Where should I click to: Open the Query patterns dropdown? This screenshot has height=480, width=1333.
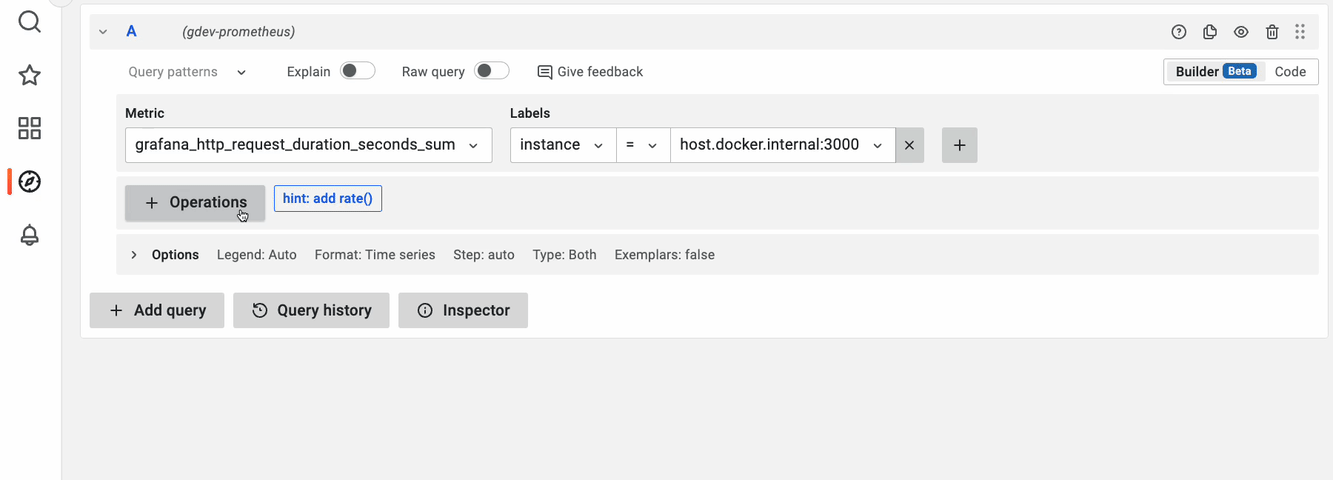(x=187, y=72)
